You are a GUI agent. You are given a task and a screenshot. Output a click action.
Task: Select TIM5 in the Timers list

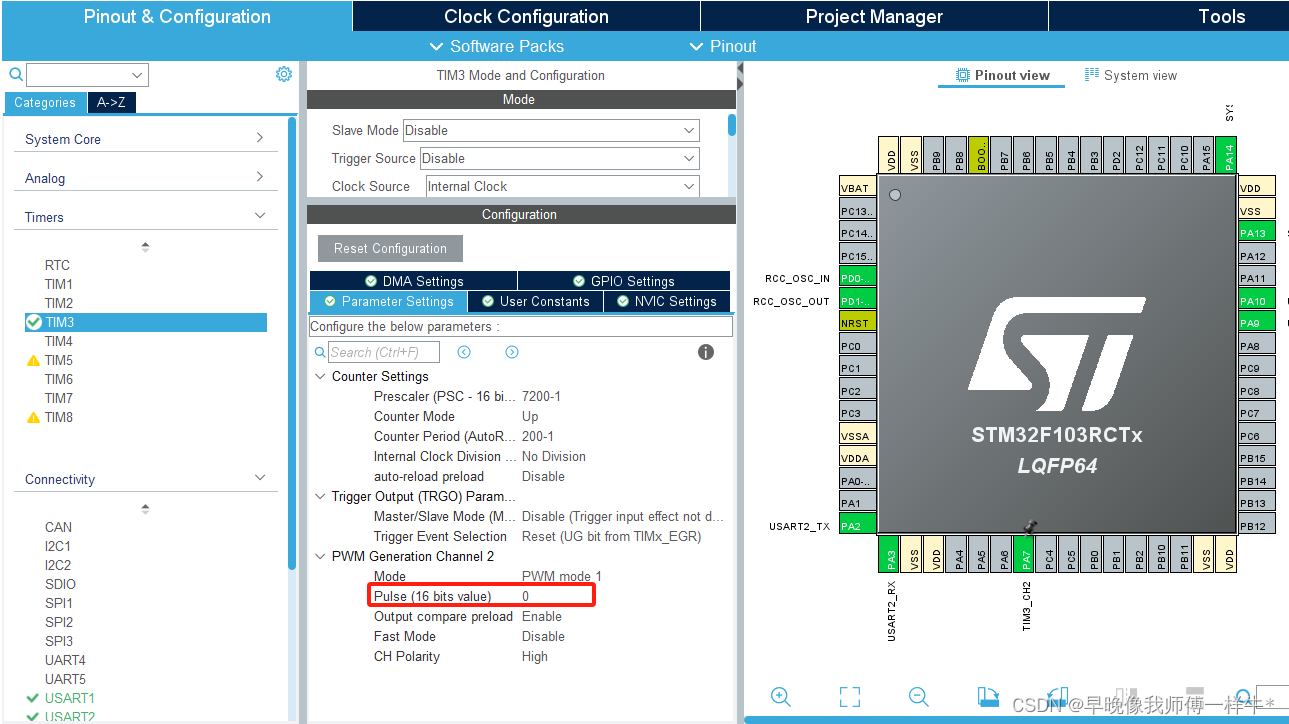coord(59,360)
